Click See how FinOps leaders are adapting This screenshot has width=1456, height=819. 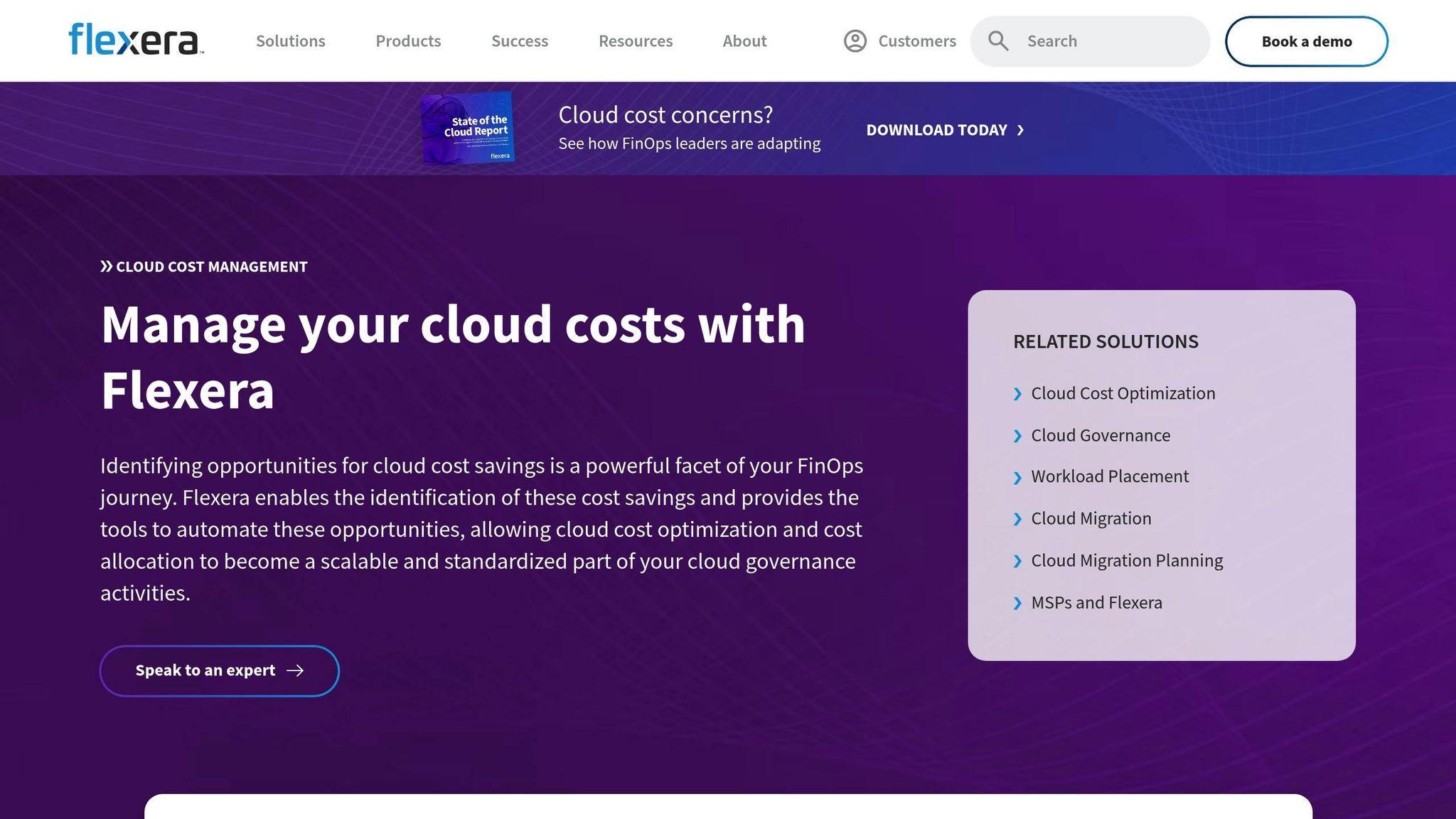pyautogui.click(x=689, y=144)
